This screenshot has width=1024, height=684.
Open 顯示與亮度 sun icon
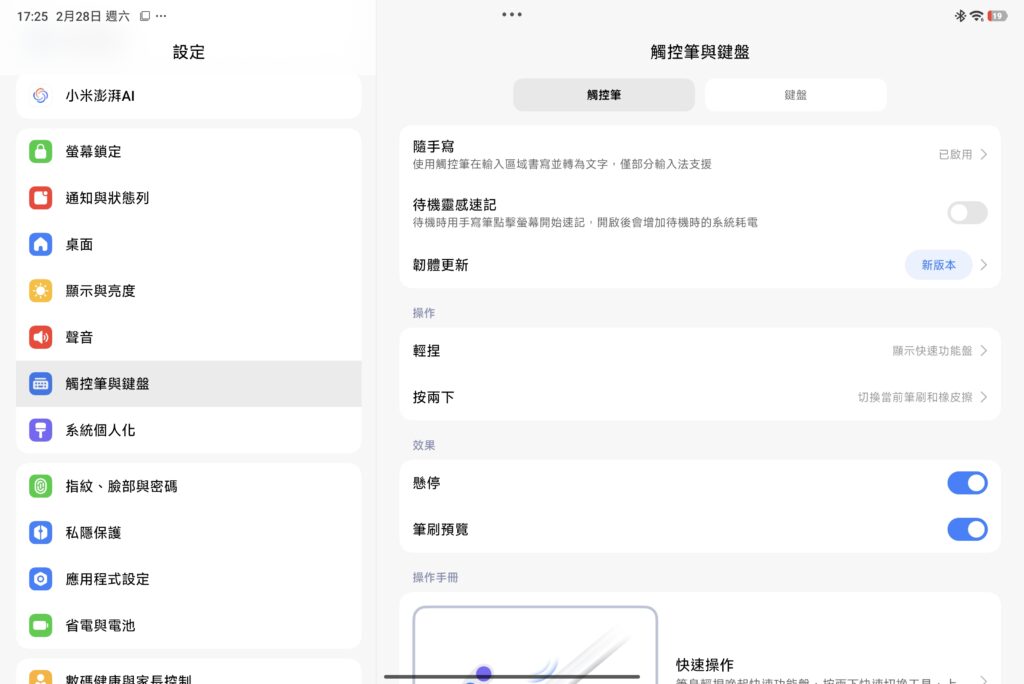pos(41,291)
